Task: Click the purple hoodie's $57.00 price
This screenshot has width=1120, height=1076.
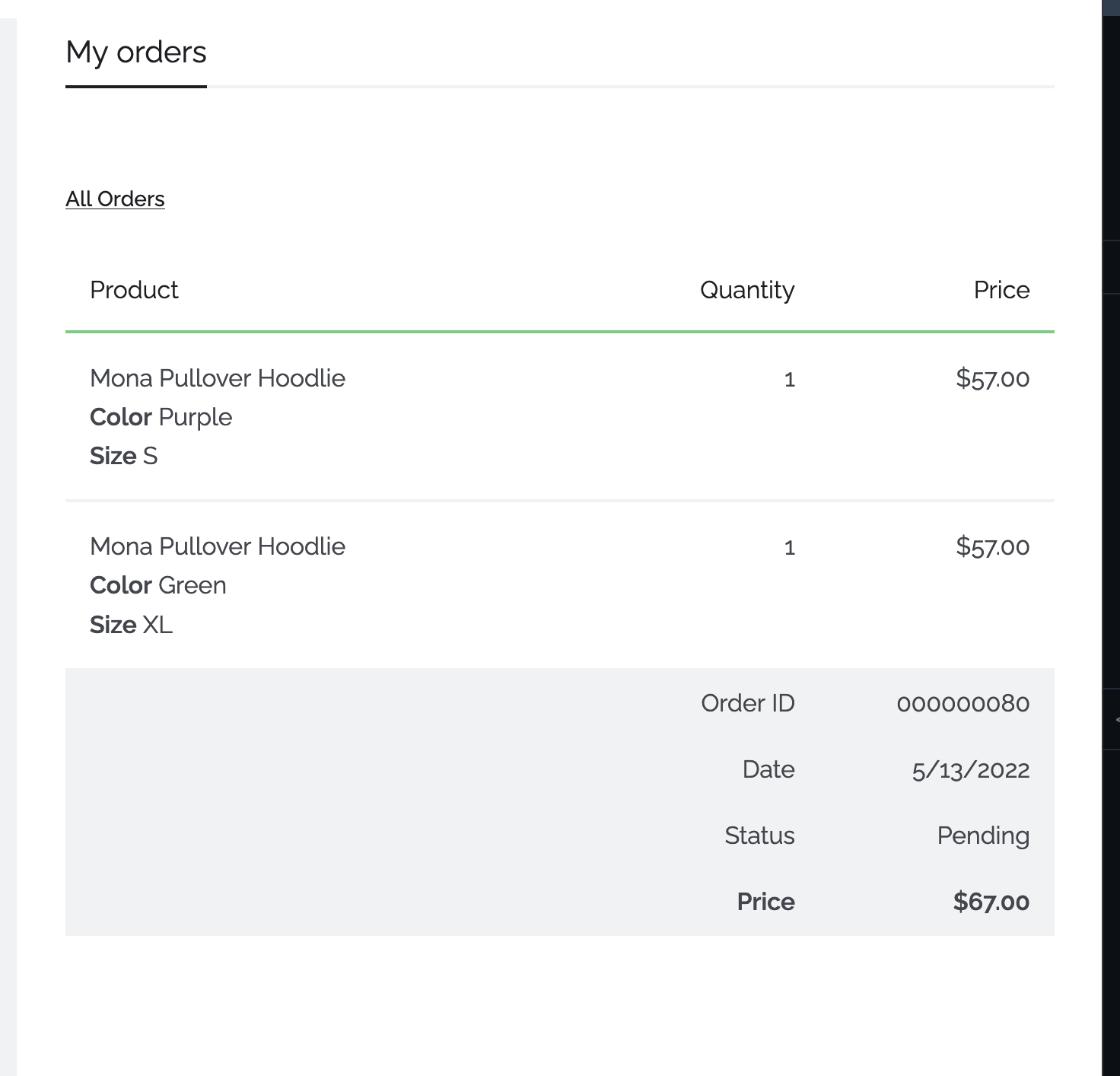Action: coord(992,378)
